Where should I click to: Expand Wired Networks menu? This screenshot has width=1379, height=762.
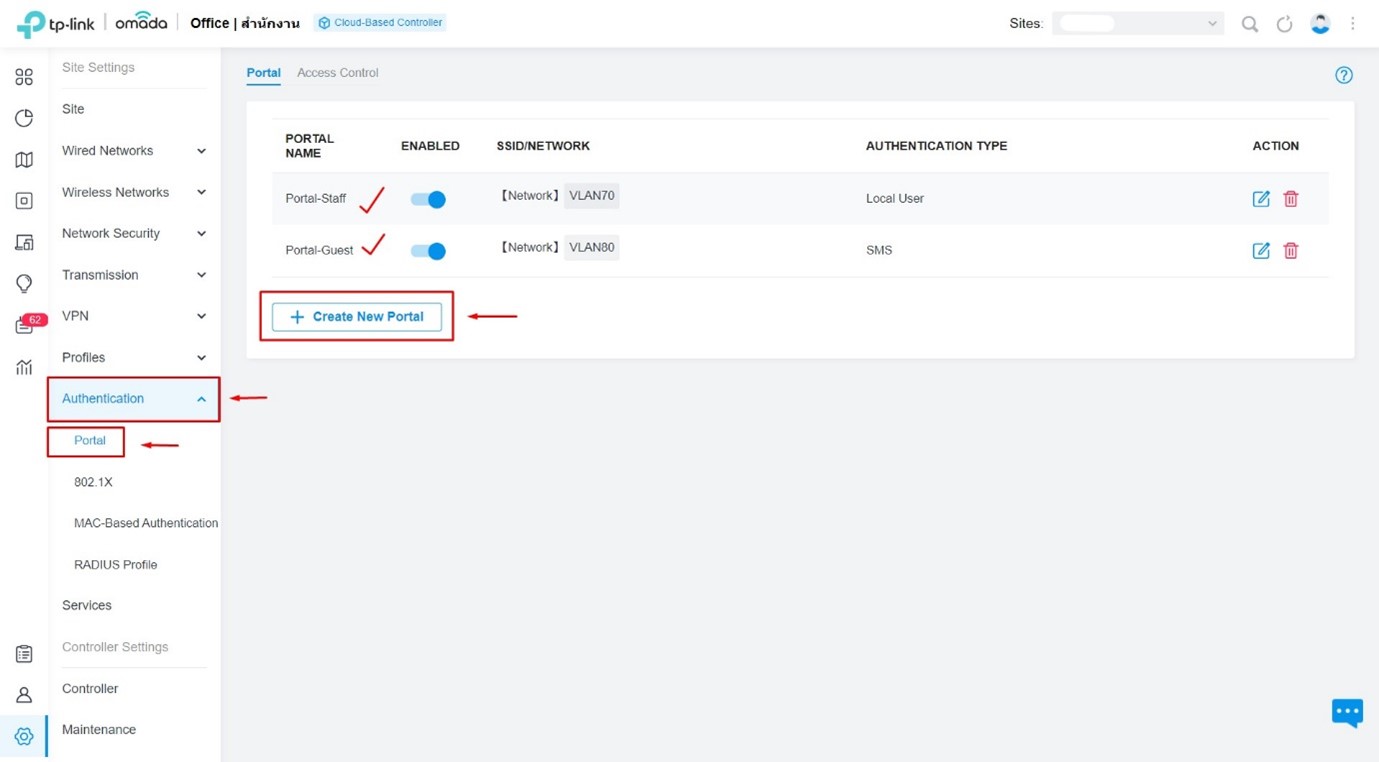(133, 151)
